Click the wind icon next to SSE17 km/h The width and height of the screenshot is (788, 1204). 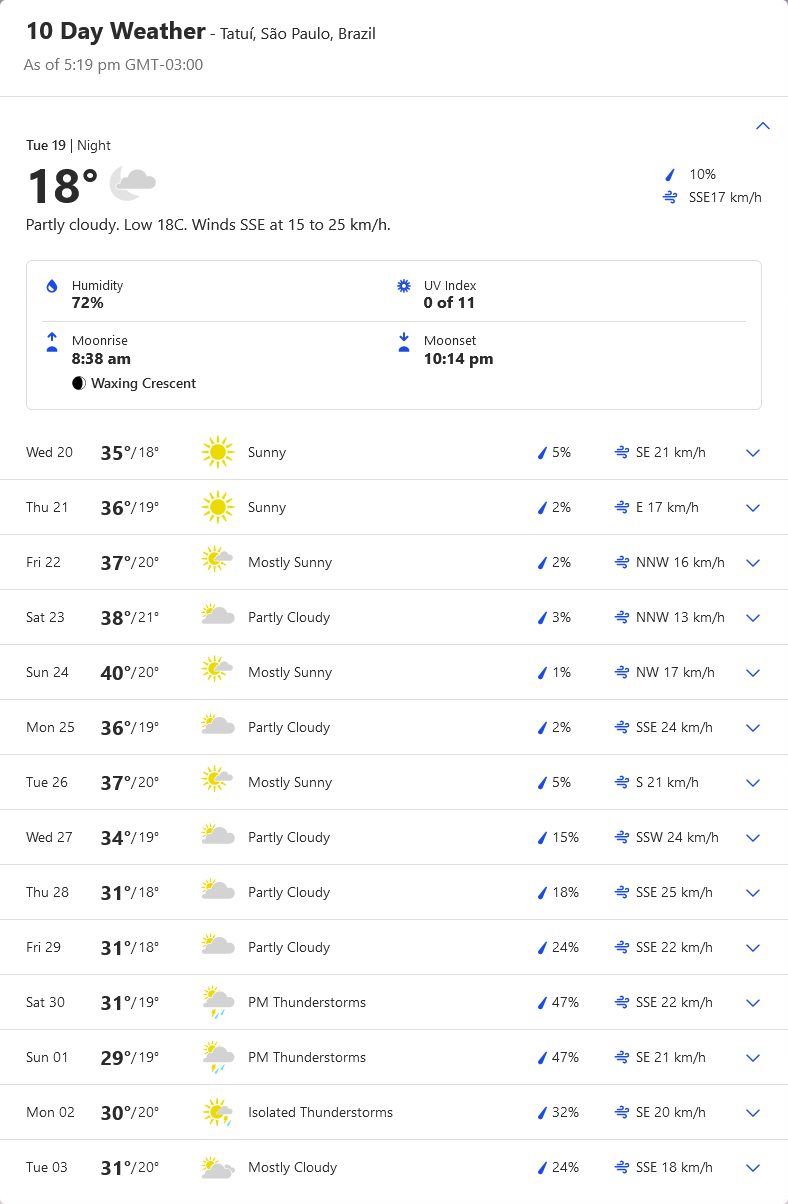(670, 197)
